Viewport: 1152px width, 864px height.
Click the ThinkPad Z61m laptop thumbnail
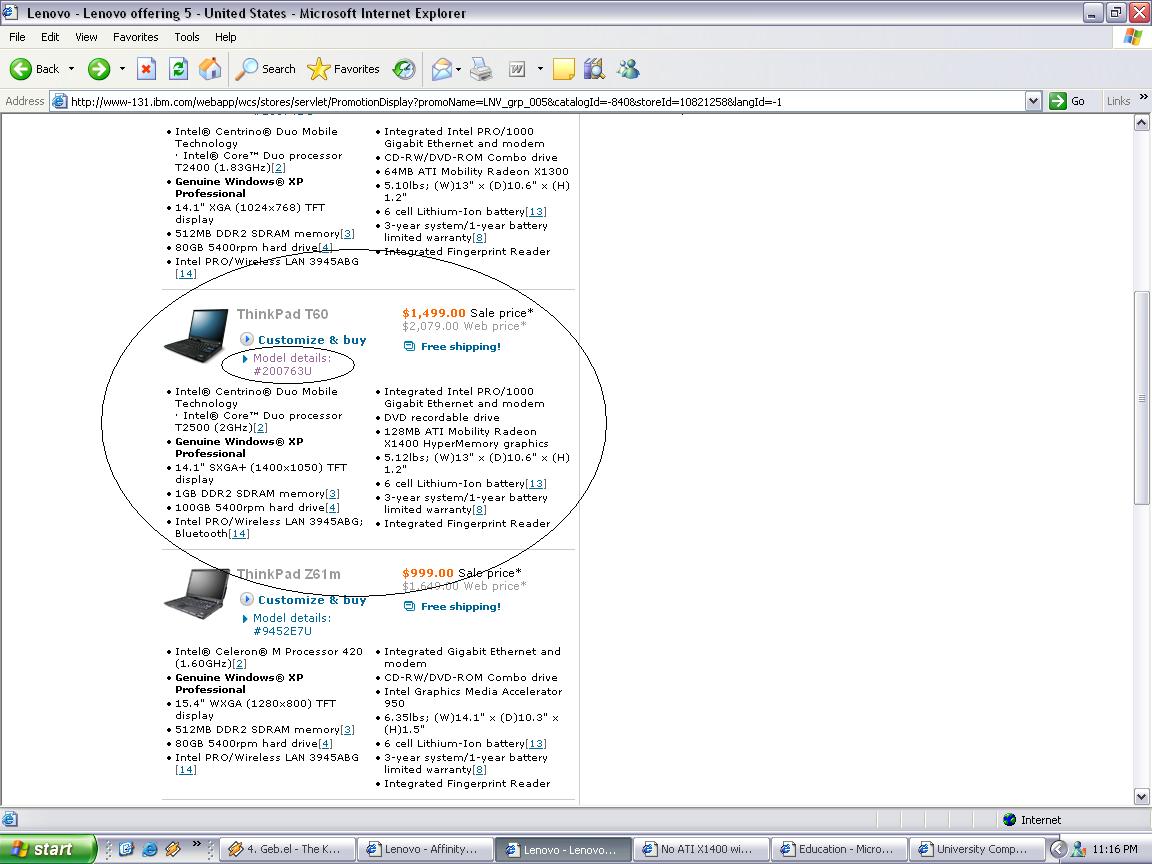[x=196, y=594]
